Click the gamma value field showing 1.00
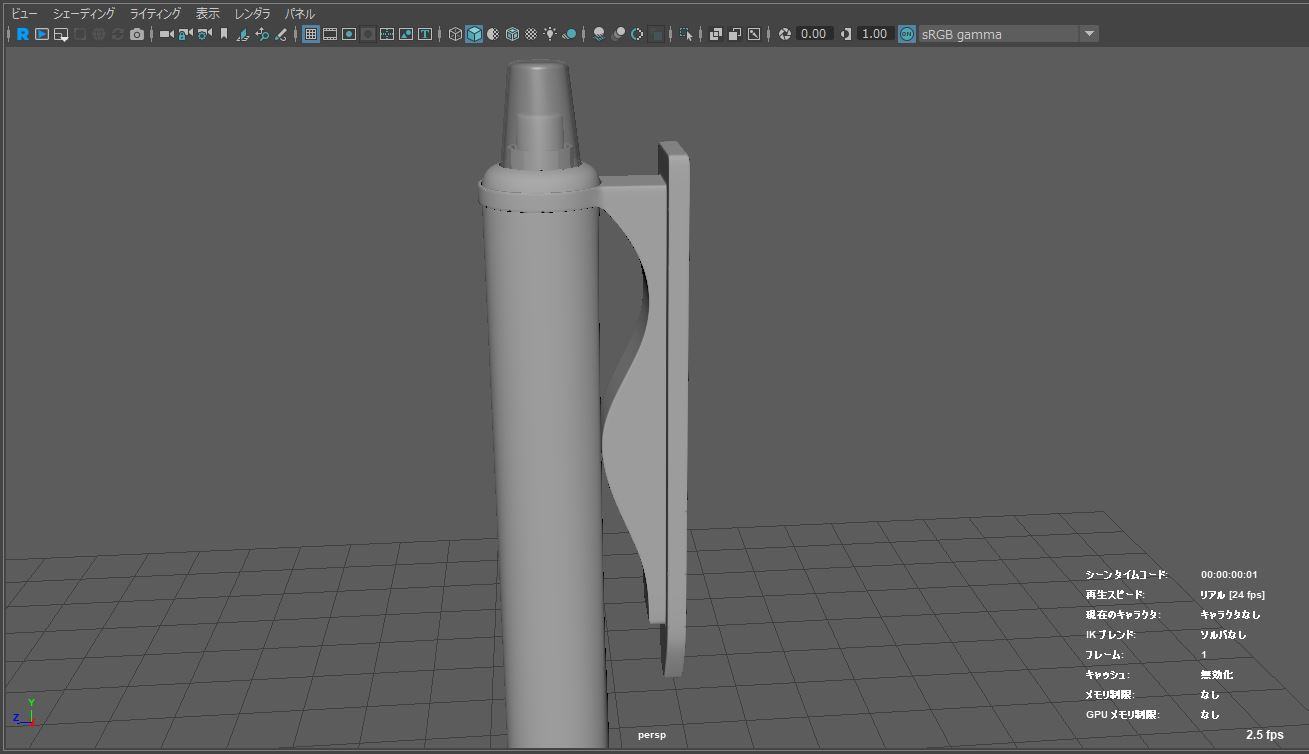Viewport: 1309px width, 754px height. pos(875,34)
